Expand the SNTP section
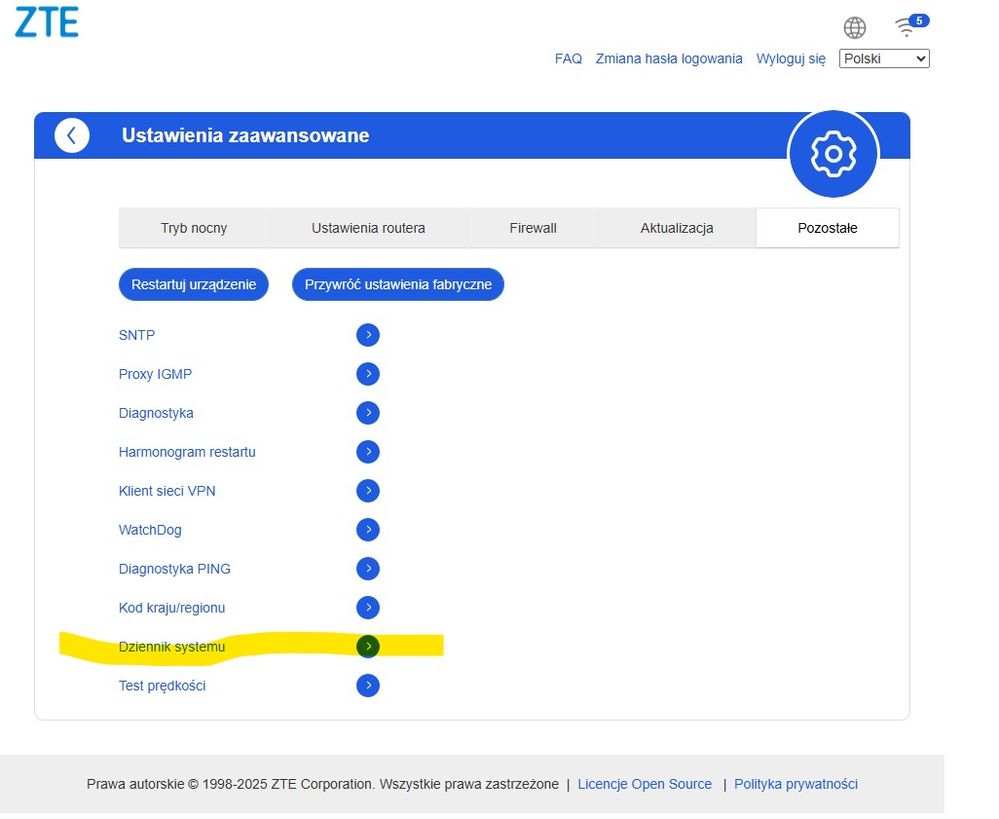999x819 pixels. pos(368,335)
